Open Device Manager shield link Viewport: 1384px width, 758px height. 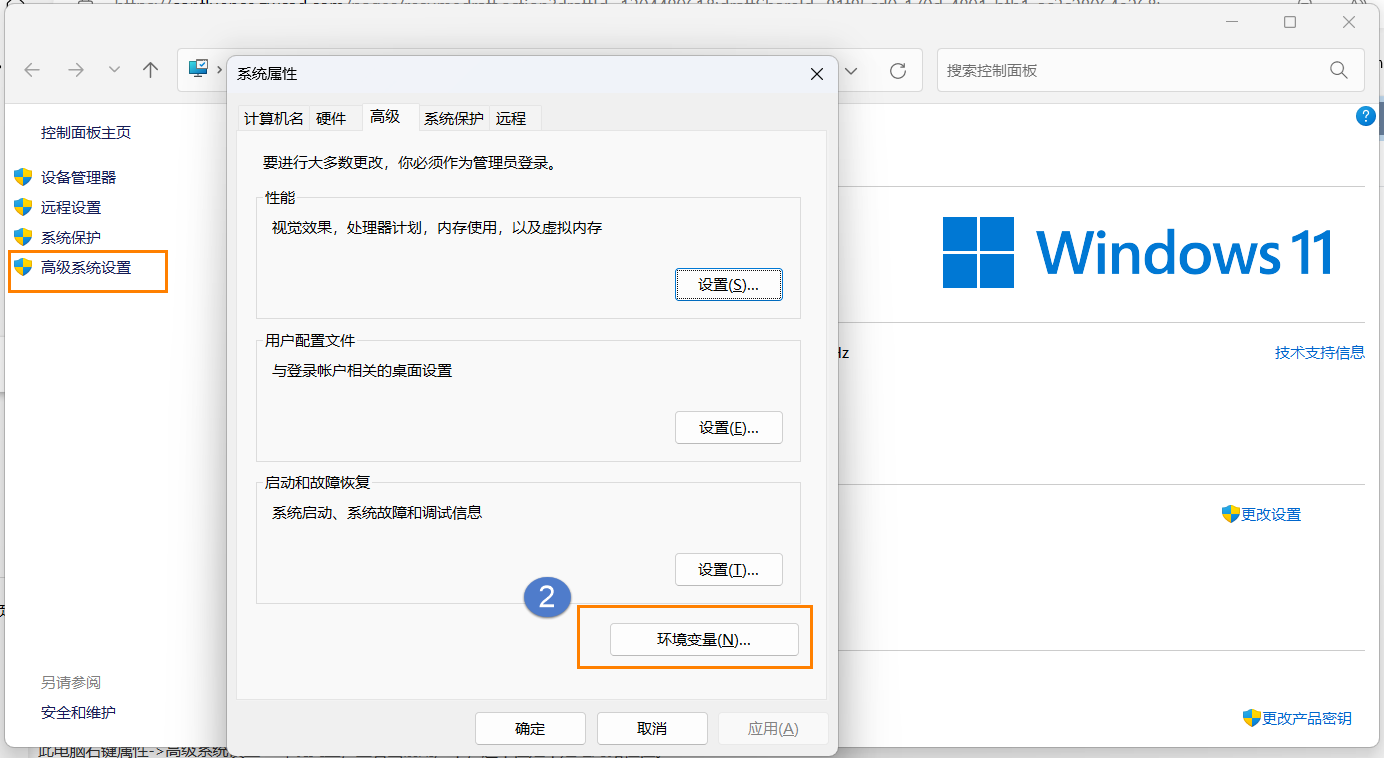(78, 177)
